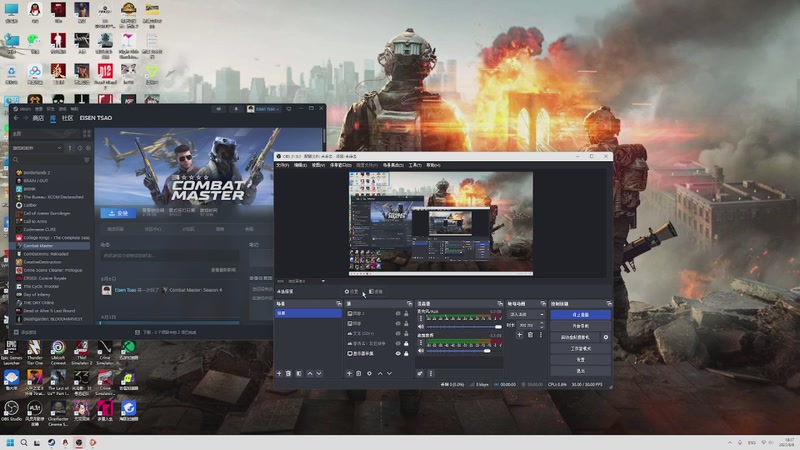Click Exit button in OBS controls
The image size is (800, 450).
(x=581, y=371)
